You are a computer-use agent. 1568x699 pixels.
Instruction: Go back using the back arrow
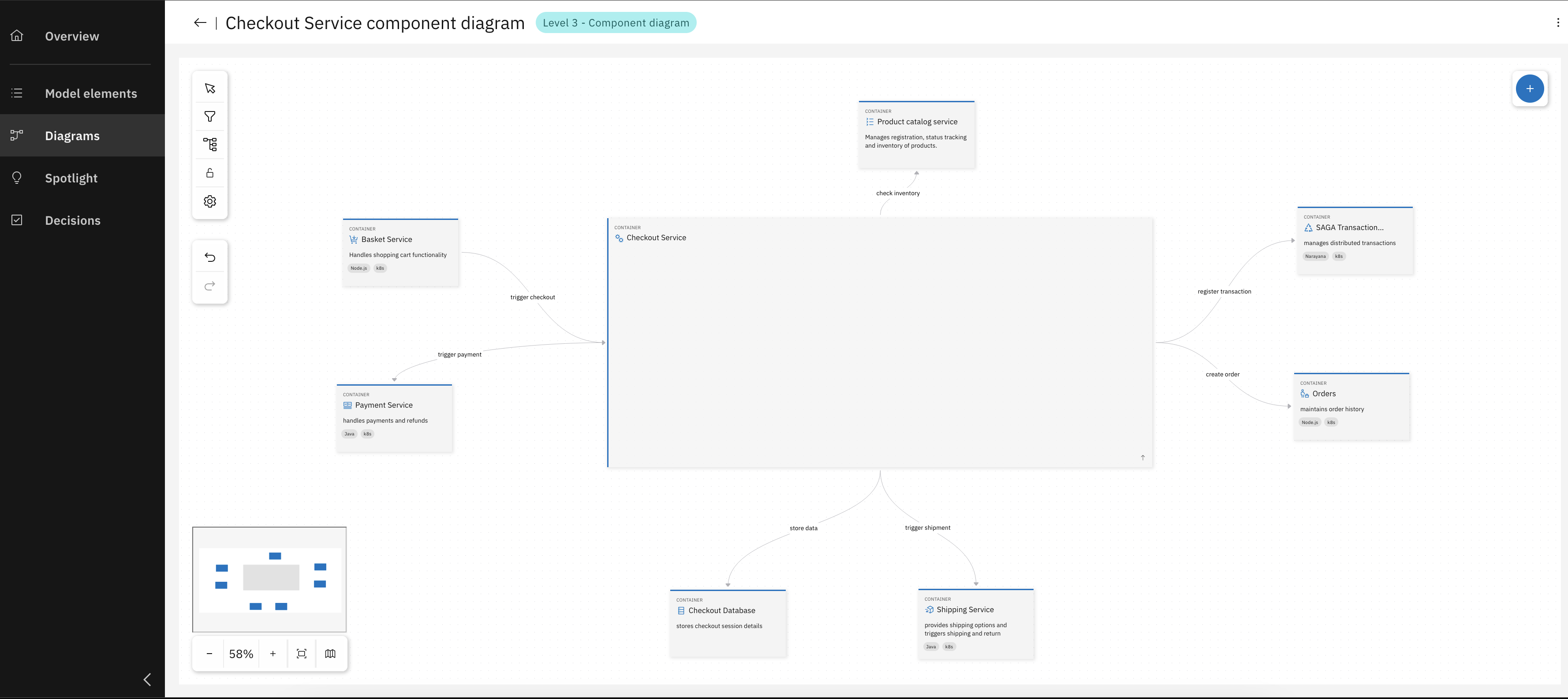tap(200, 22)
